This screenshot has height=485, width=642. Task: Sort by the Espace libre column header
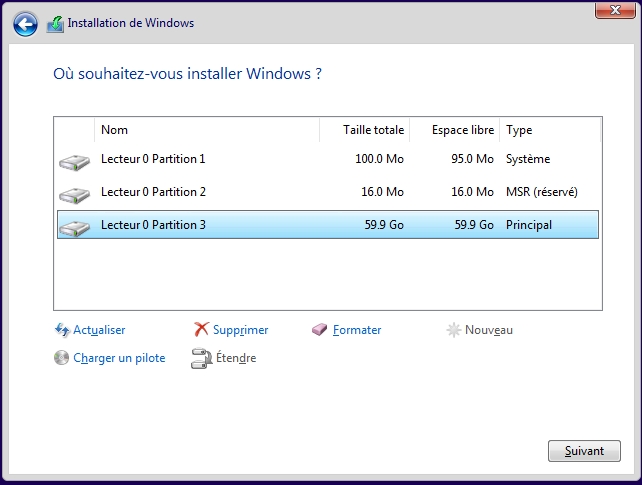pyautogui.click(x=462, y=130)
